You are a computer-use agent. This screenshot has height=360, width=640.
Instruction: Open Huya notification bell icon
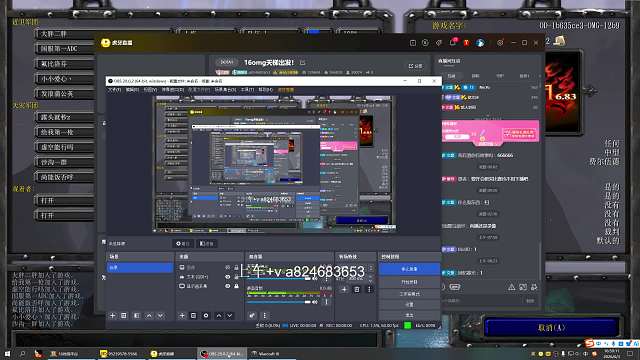click(x=453, y=42)
